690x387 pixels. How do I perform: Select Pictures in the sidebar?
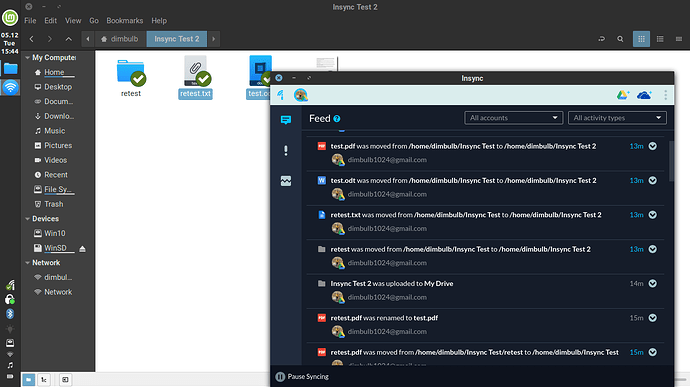pos(53,145)
